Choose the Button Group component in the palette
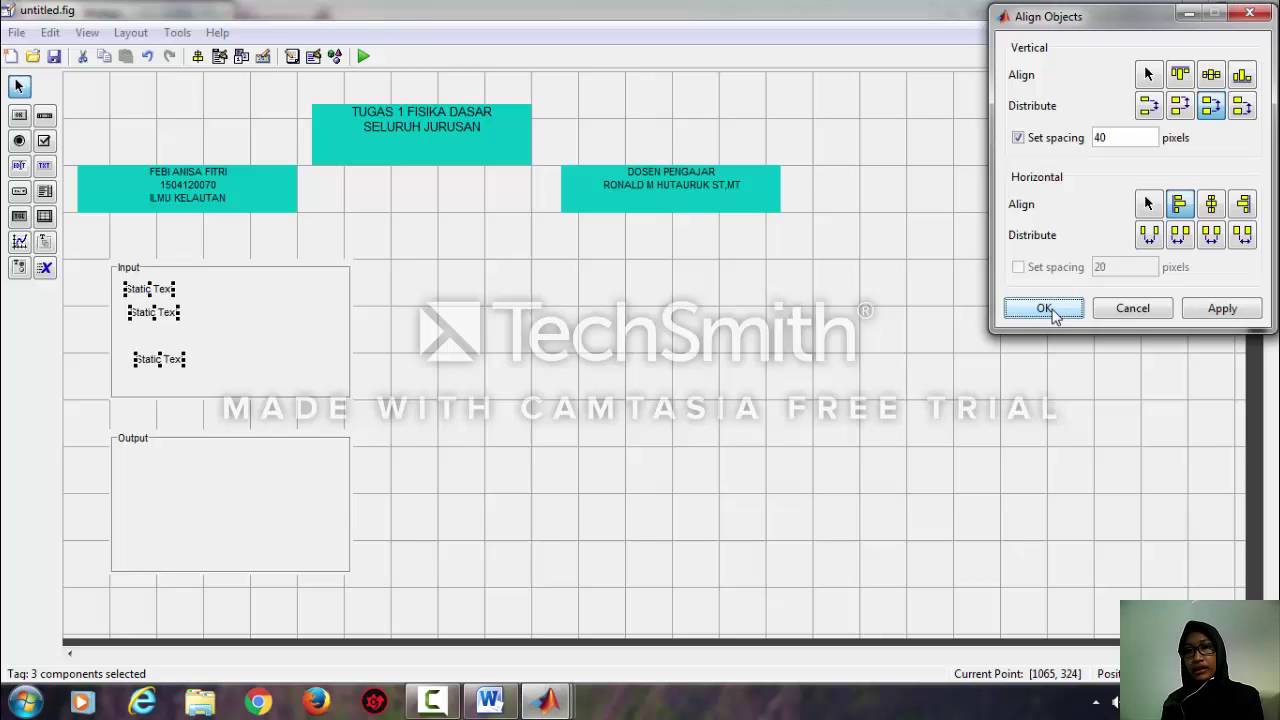1280x720 pixels. coord(19,267)
